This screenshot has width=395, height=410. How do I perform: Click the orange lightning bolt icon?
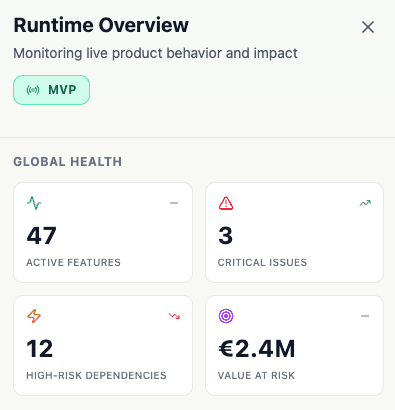coord(34,316)
